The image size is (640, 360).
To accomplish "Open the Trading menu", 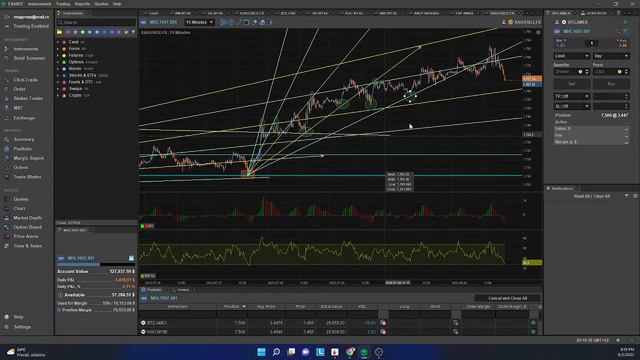I will point(63,4).
